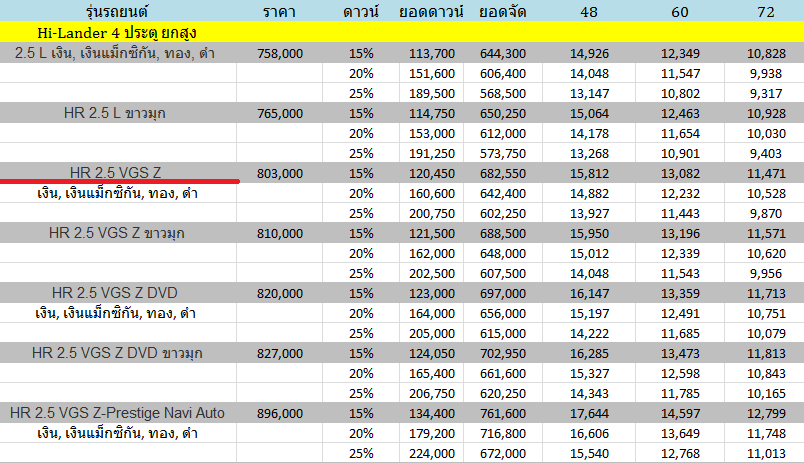Click the installment value 10,030
This screenshot has height=463, width=804.
point(766,134)
